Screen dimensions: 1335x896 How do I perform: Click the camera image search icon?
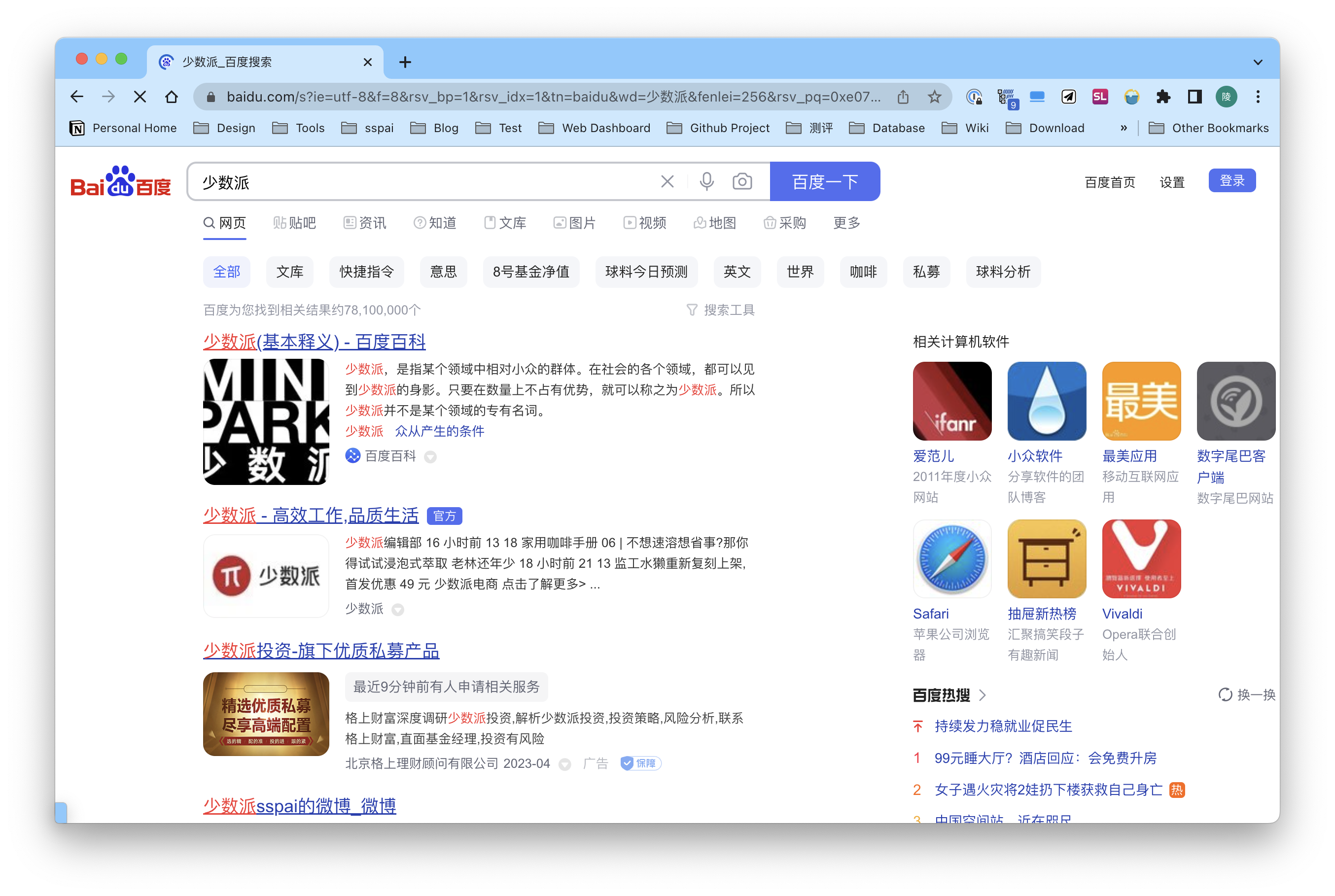742,182
